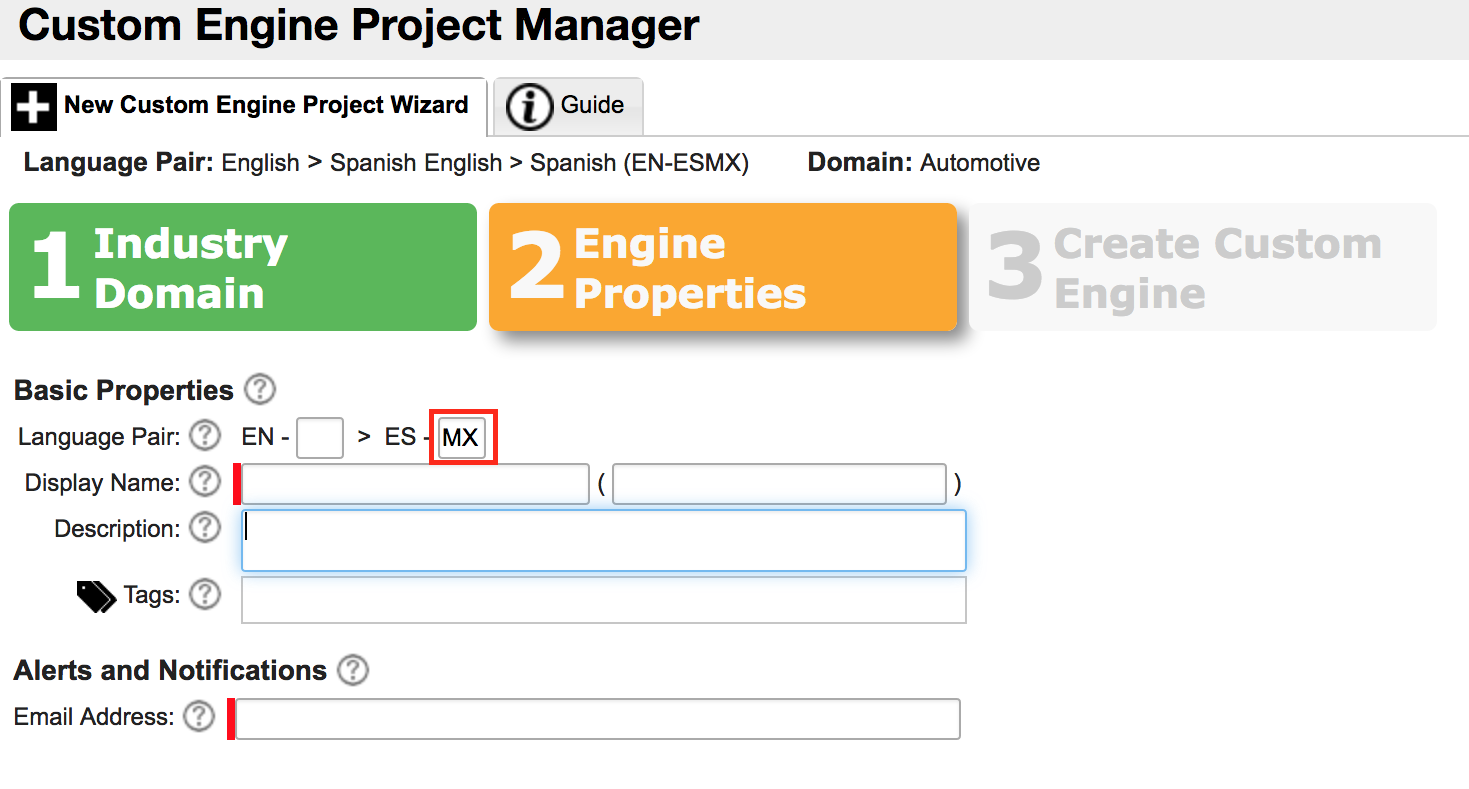Select step 2 Engine Properties
1469x789 pixels.
[x=722, y=267]
